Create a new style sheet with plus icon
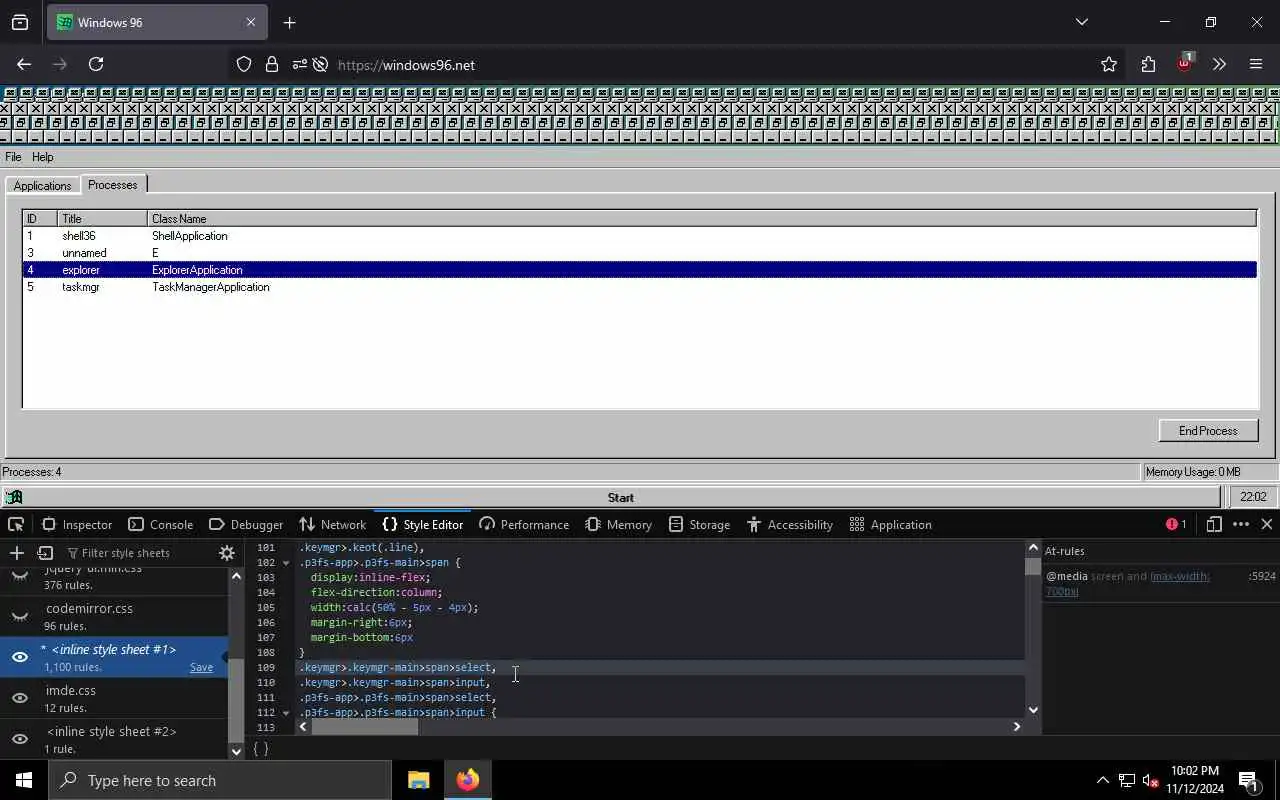Screen dimensions: 1280x800 (17, 553)
